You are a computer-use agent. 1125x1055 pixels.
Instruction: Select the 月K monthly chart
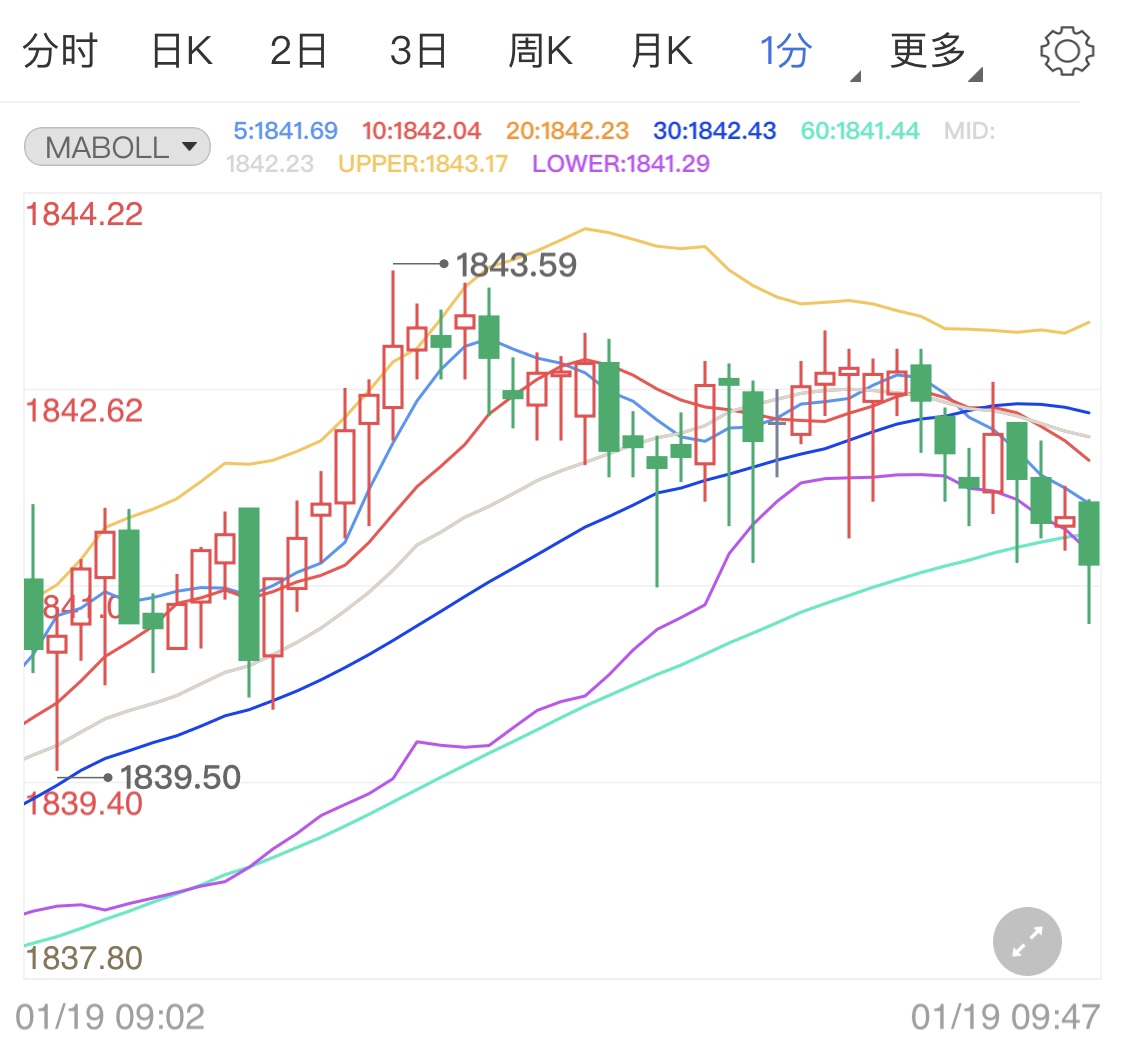point(660,49)
